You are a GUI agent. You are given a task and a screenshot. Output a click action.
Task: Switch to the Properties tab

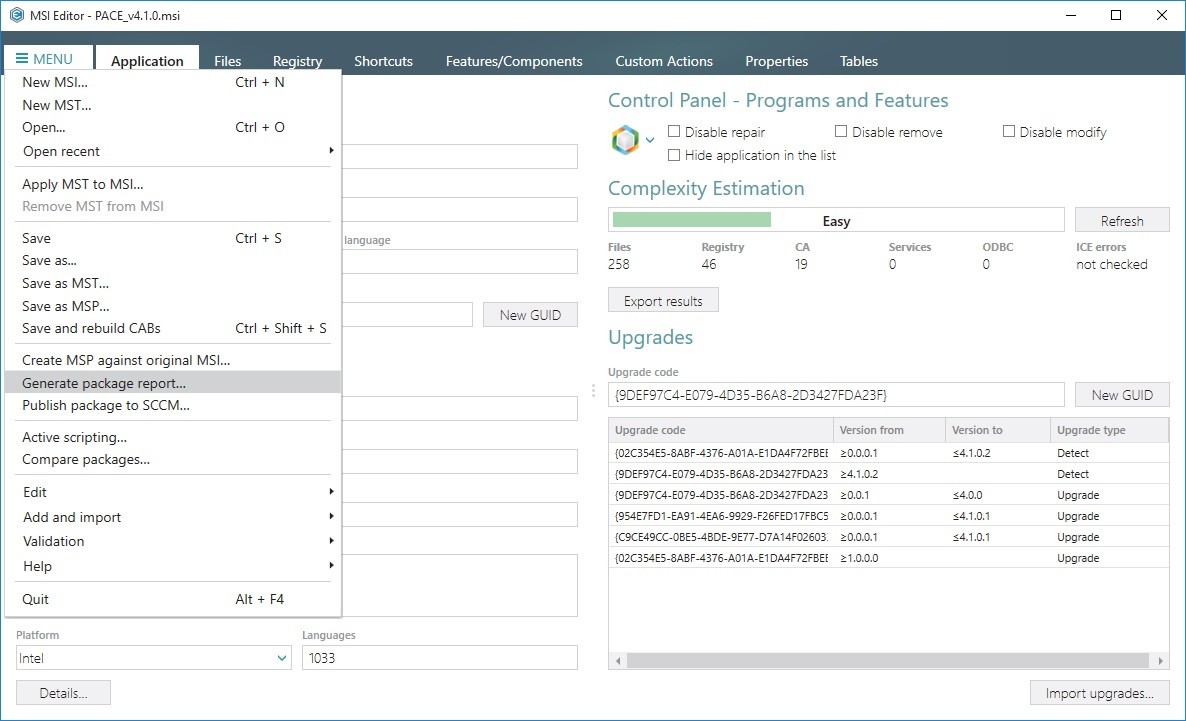pos(777,61)
